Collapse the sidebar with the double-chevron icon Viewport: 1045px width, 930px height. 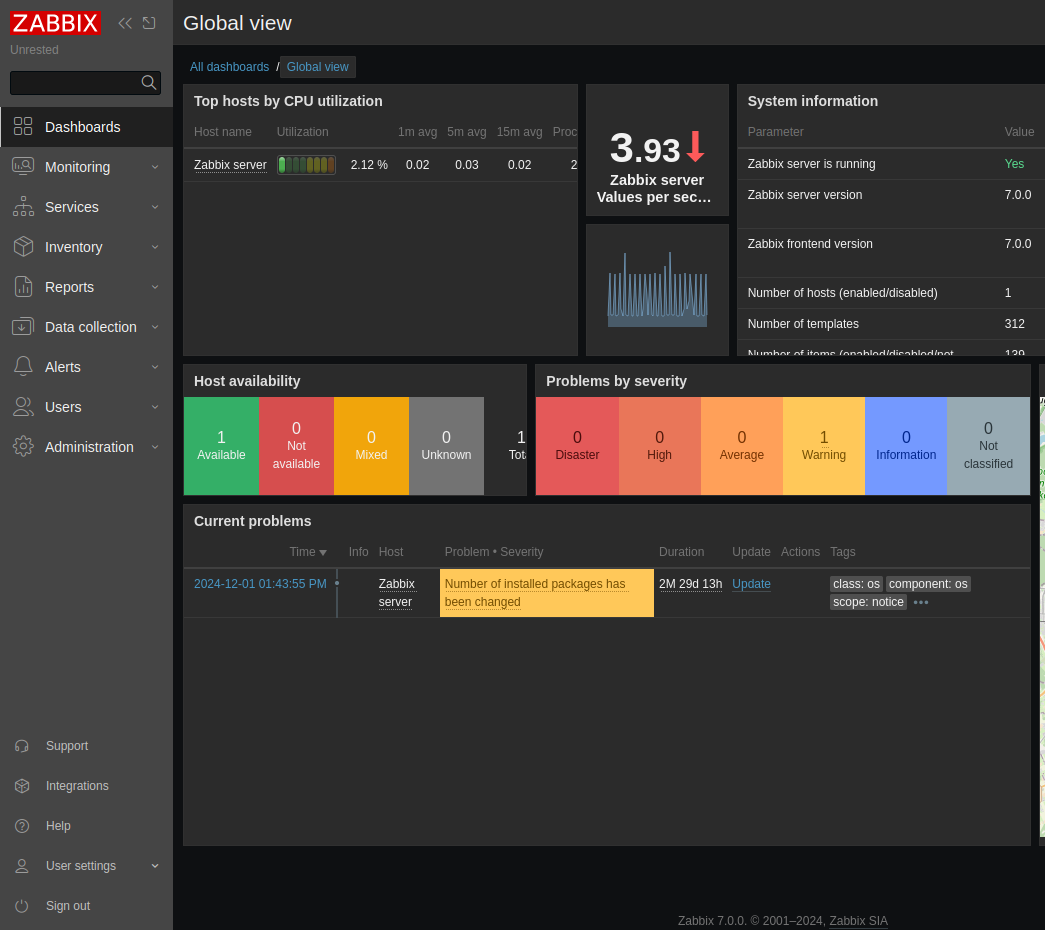[x=125, y=23]
